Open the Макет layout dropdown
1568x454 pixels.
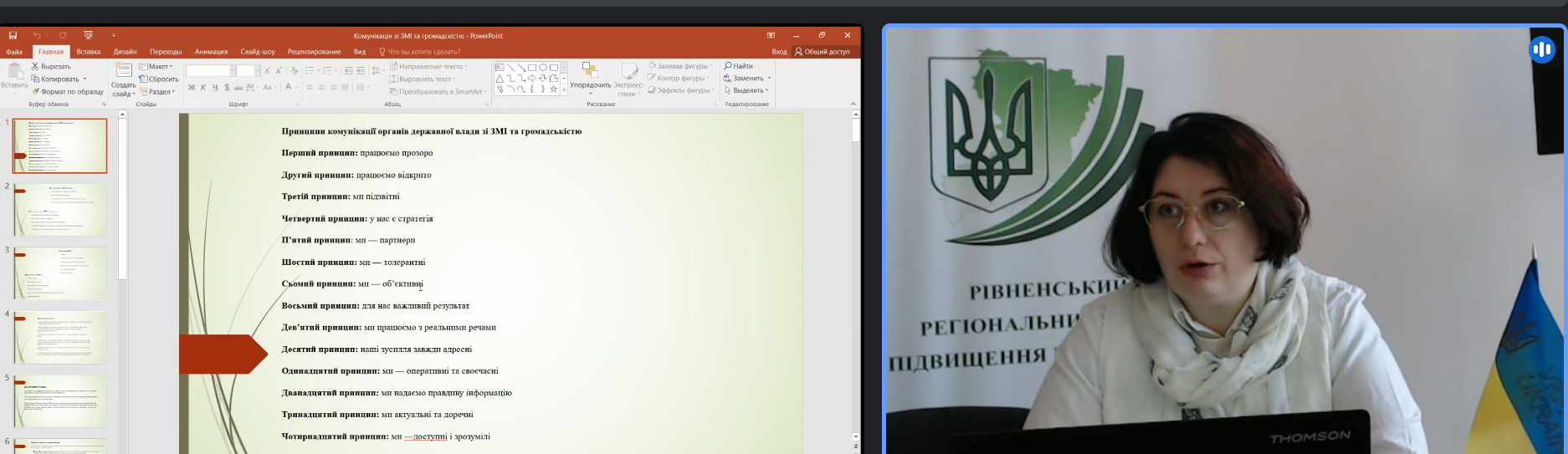pyautogui.click(x=157, y=67)
